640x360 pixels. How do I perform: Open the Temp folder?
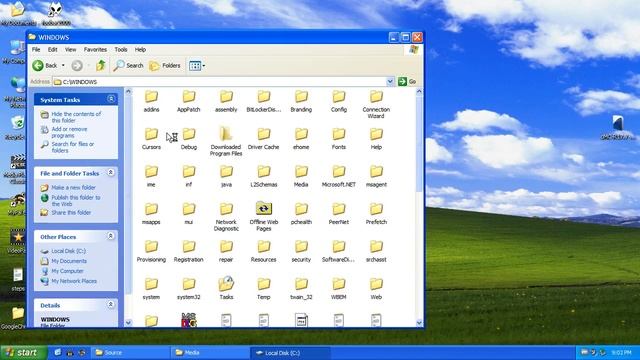point(264,289)
